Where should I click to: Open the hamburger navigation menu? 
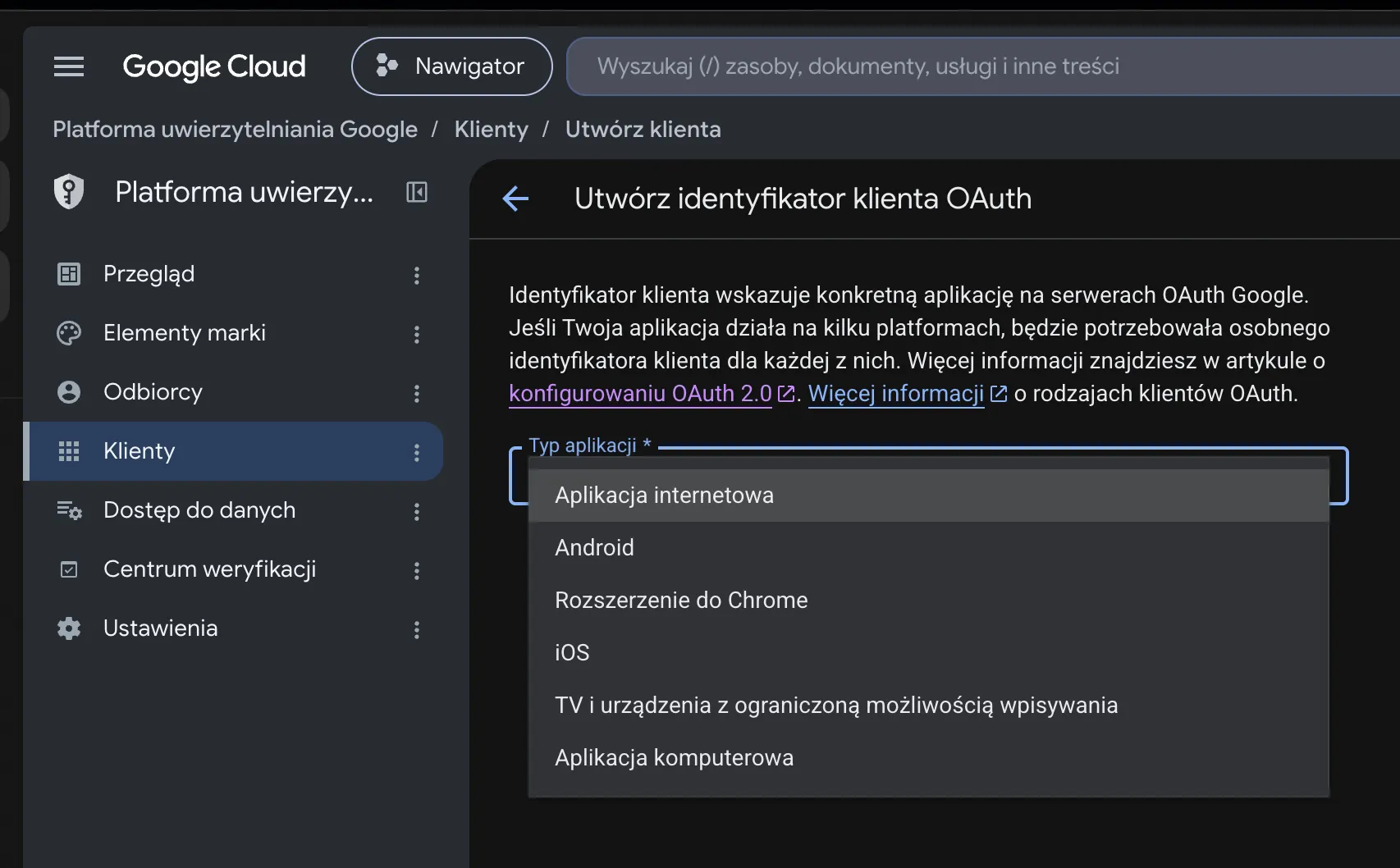click(69, 66)
